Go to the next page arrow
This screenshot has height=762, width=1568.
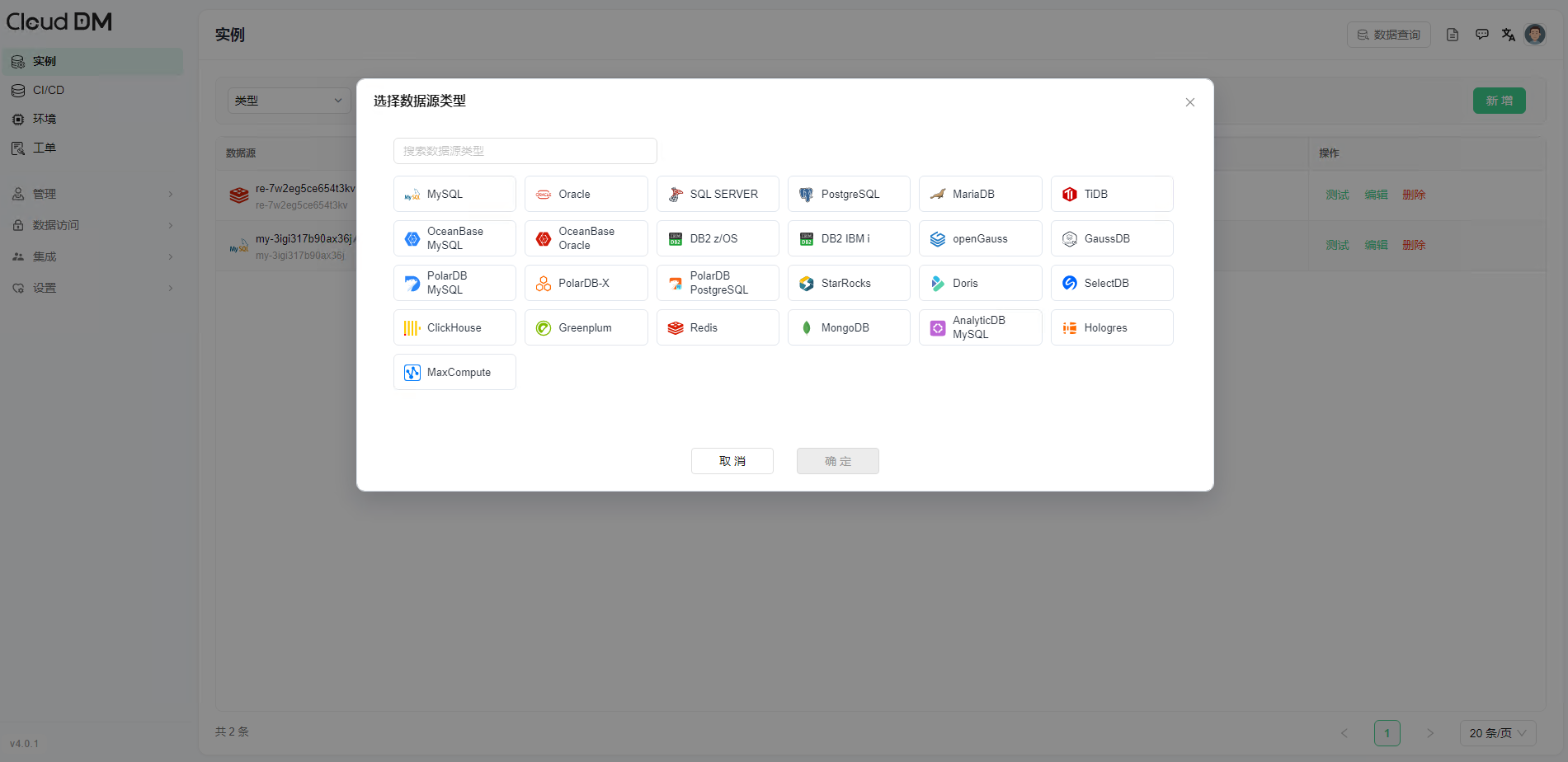1430,733
